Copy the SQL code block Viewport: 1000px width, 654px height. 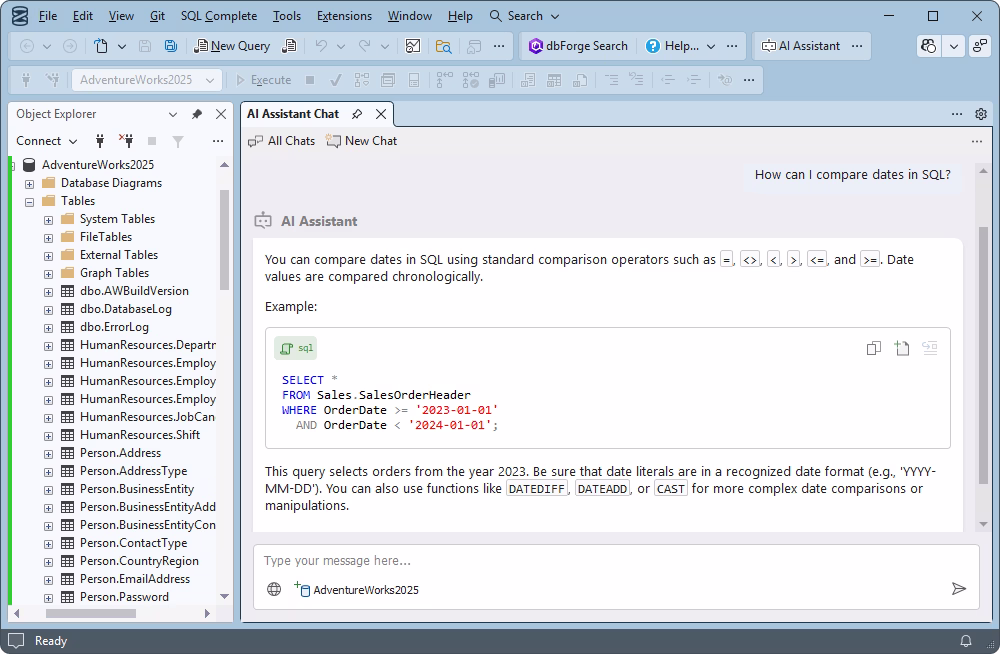[873, 348]
